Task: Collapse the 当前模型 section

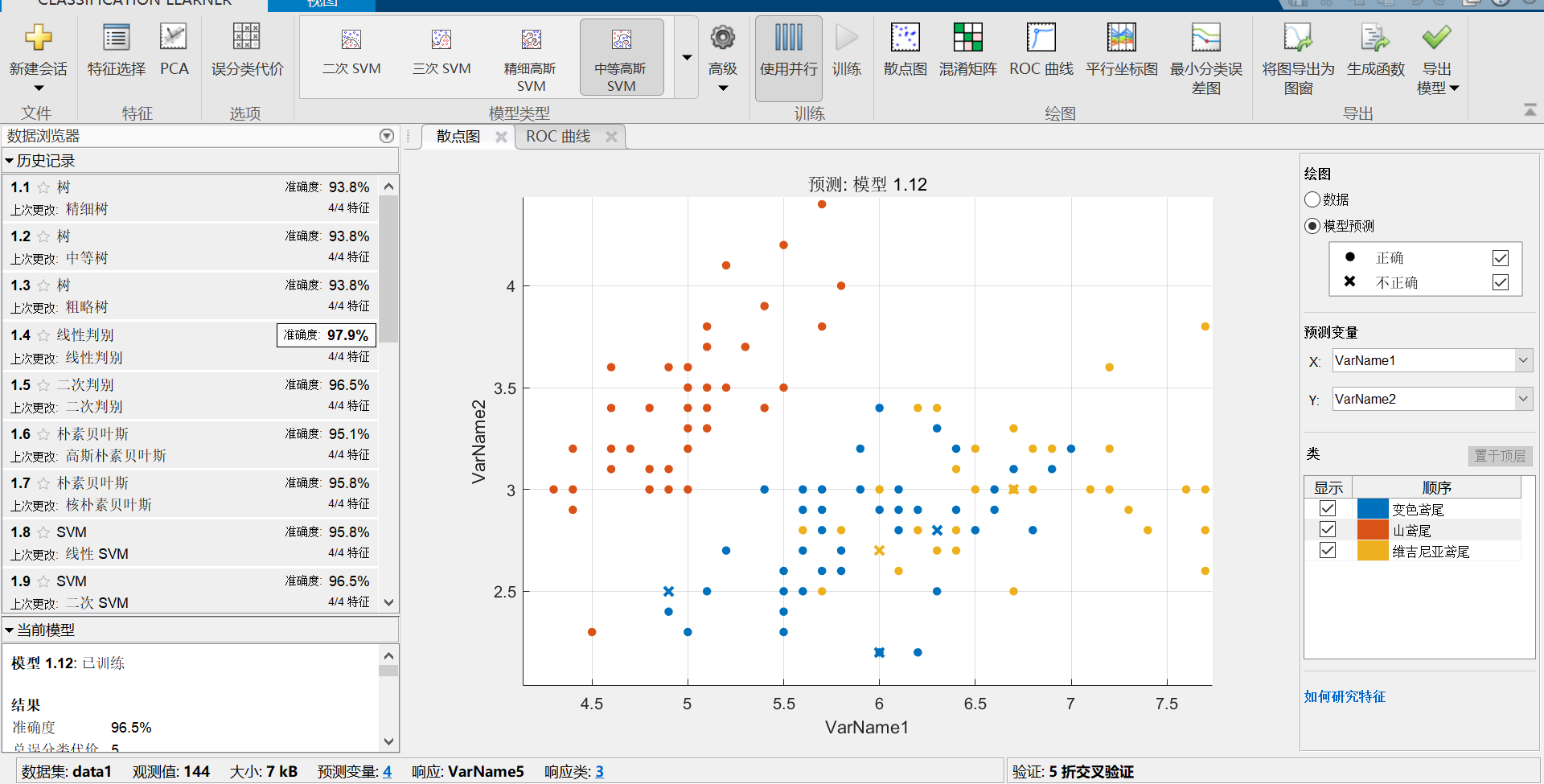Action: tap(10, 630)
